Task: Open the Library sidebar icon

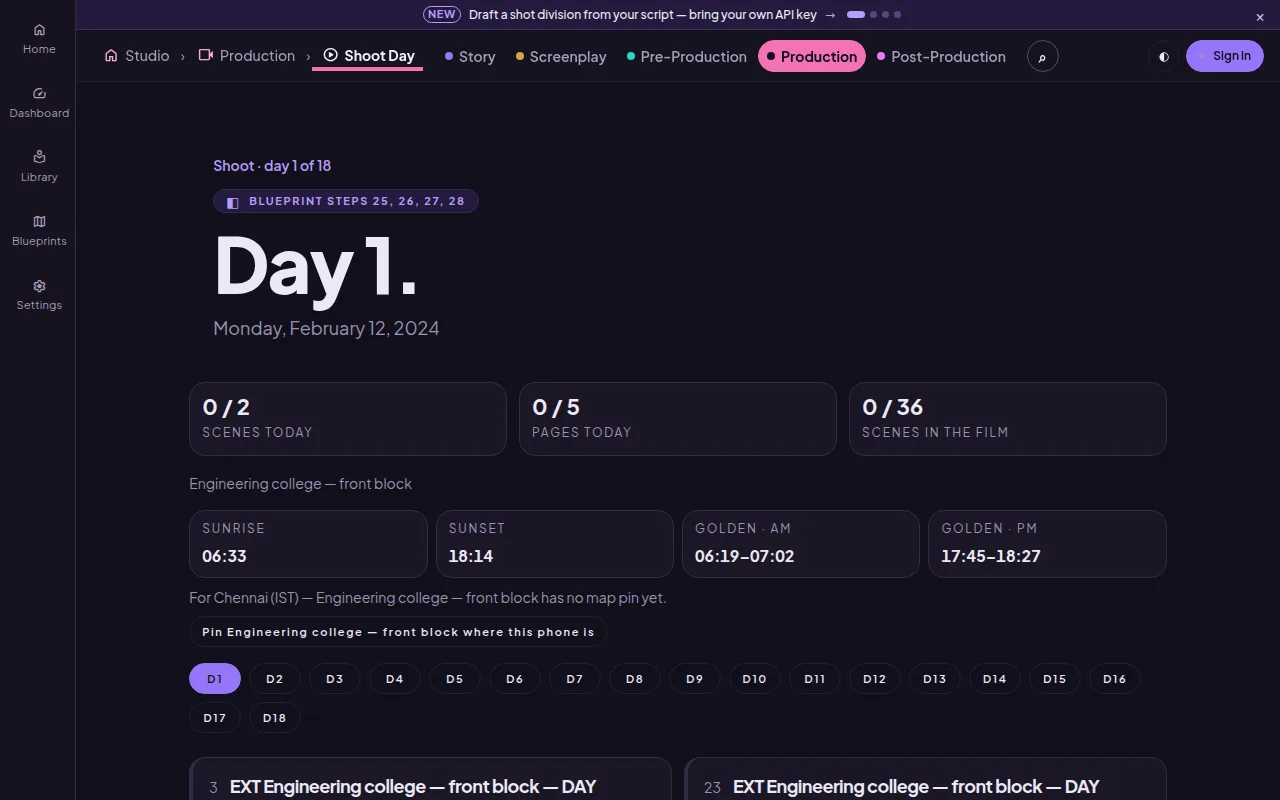Action: coord(39,166)
